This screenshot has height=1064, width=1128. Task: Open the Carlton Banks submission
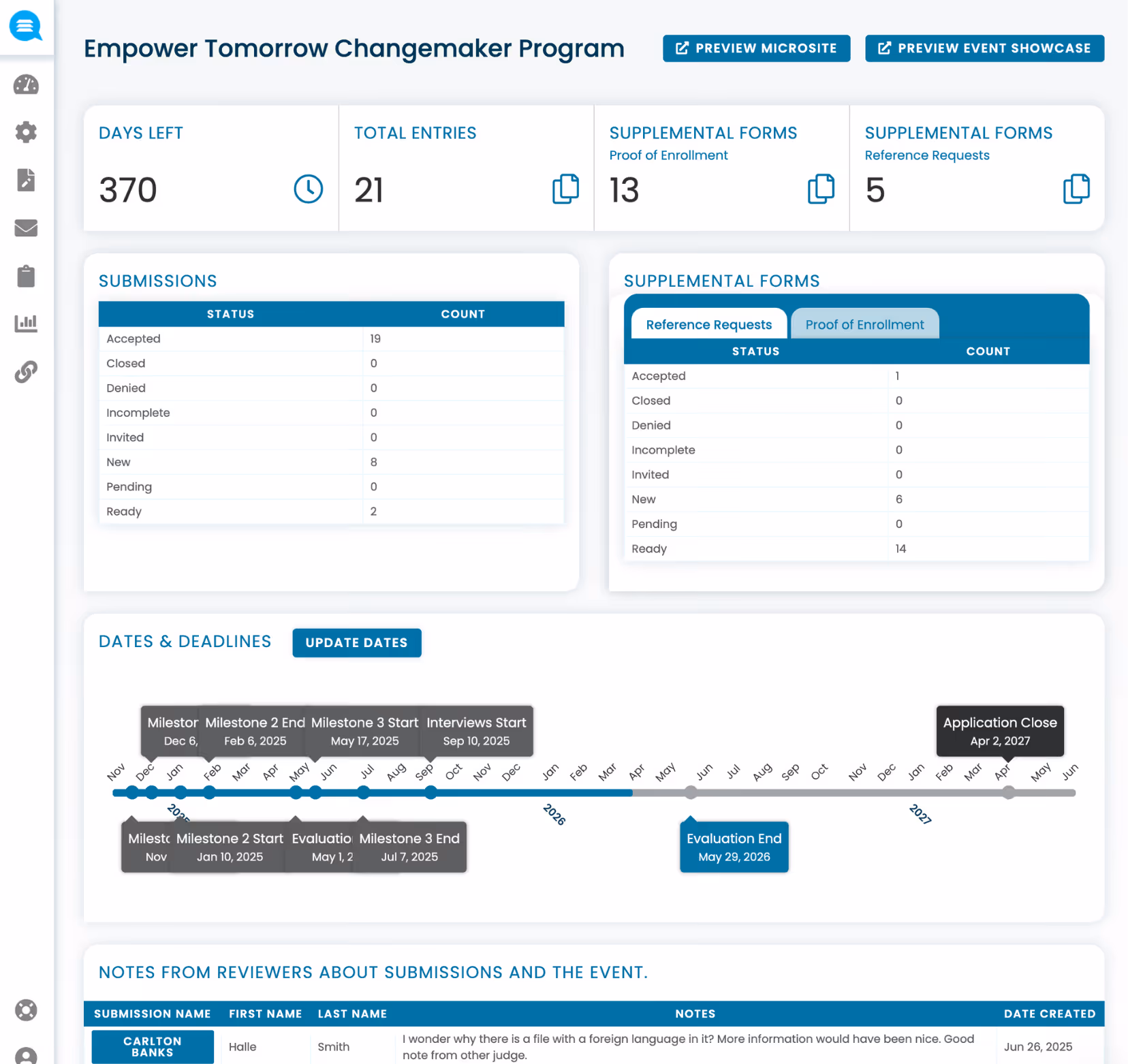click(x=152, y=1047)
